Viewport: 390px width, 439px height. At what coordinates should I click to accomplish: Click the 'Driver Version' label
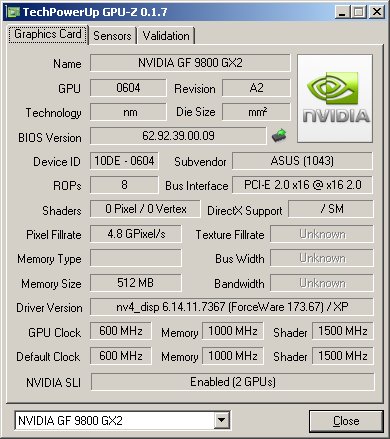(49, 308)
